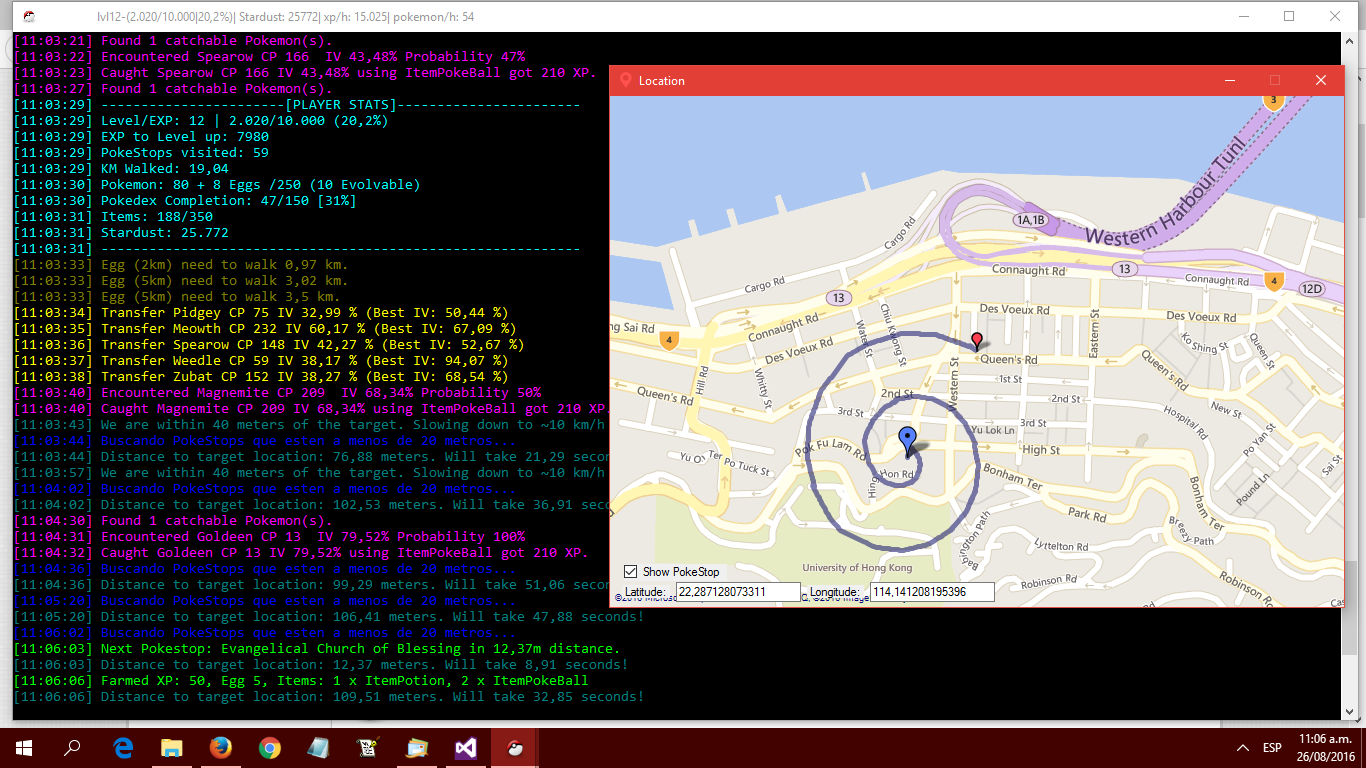This screenshot has height=768, width=1366.
Task: Select the Pokeball bot app in the taskbar
Action: coord(514,747)
